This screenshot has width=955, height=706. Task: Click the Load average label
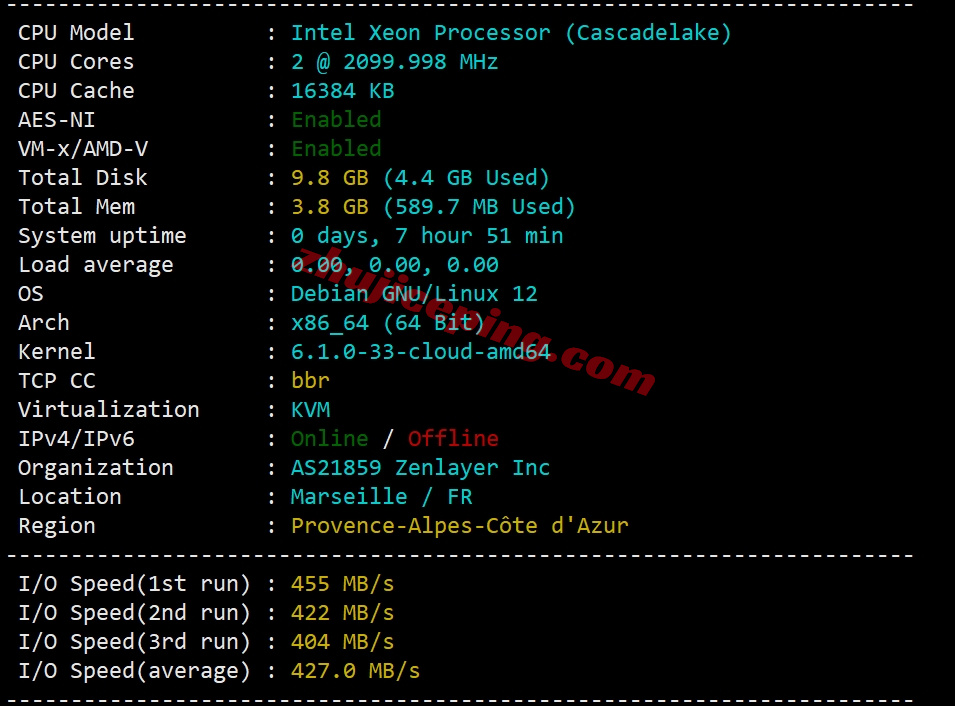[95, 265]
